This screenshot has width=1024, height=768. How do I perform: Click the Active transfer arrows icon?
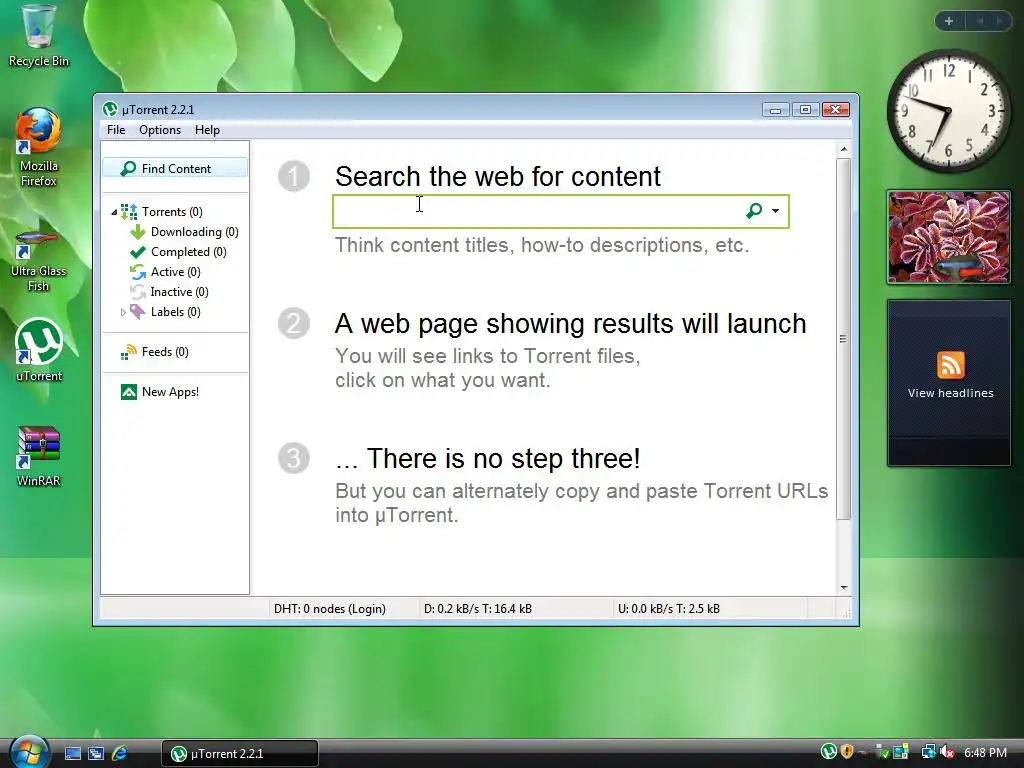138,272
